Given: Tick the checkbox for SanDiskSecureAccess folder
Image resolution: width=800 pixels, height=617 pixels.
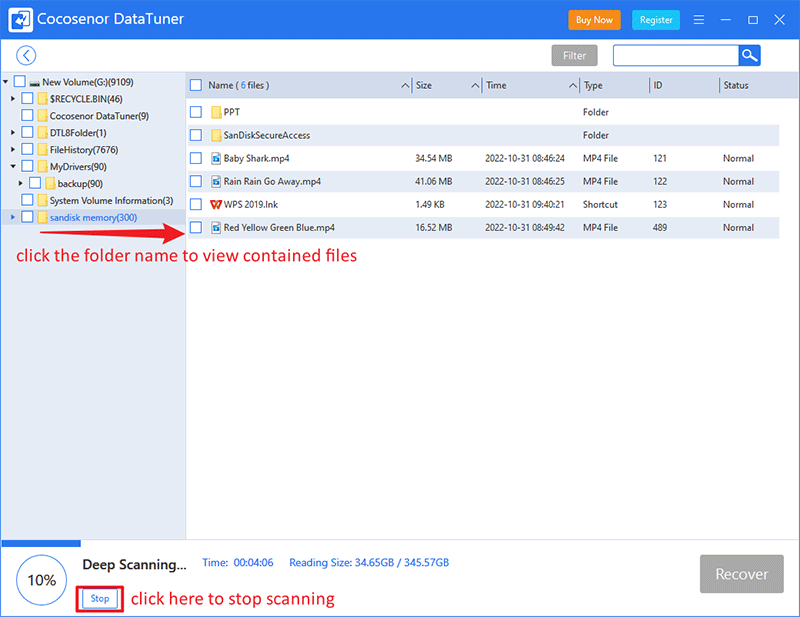Looking at the screenshot, I should [x=196, y=135].
